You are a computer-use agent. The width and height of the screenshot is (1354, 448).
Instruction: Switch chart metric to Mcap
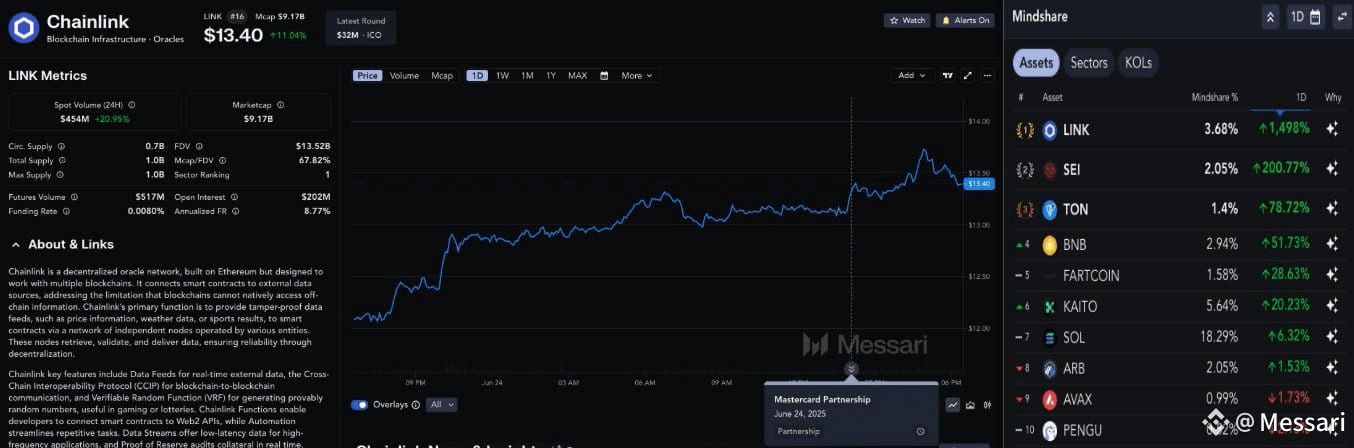tap(442, 75)
